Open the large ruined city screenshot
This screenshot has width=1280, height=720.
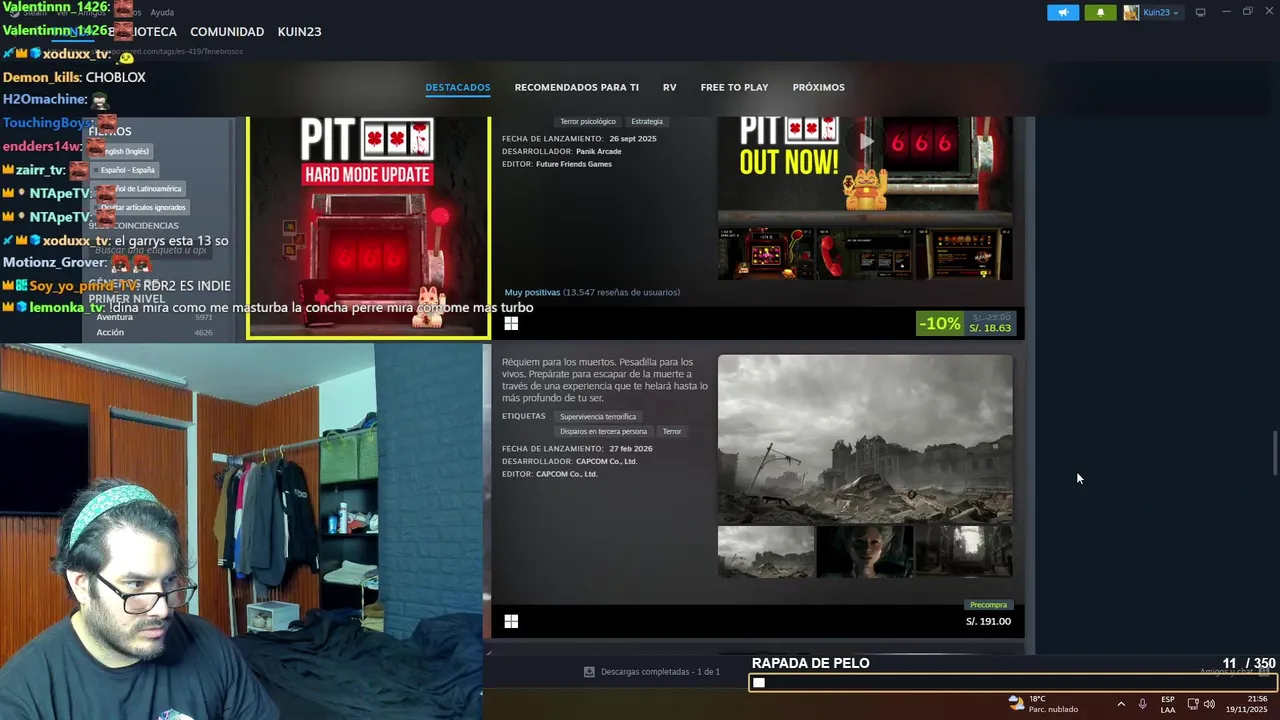[865, 439]
